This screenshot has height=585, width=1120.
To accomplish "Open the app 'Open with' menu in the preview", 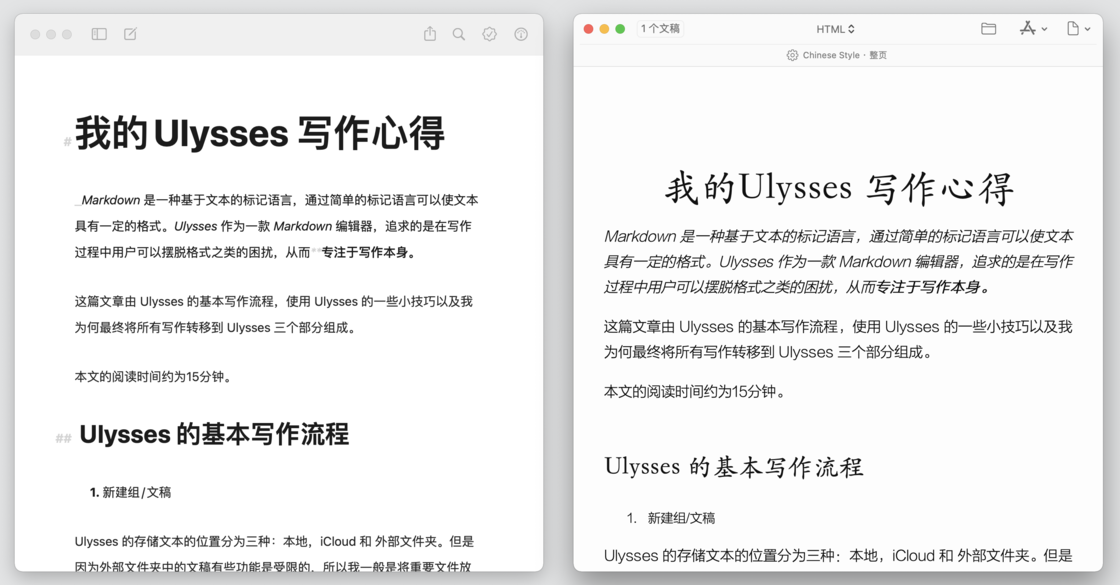I will point(1033,29).
